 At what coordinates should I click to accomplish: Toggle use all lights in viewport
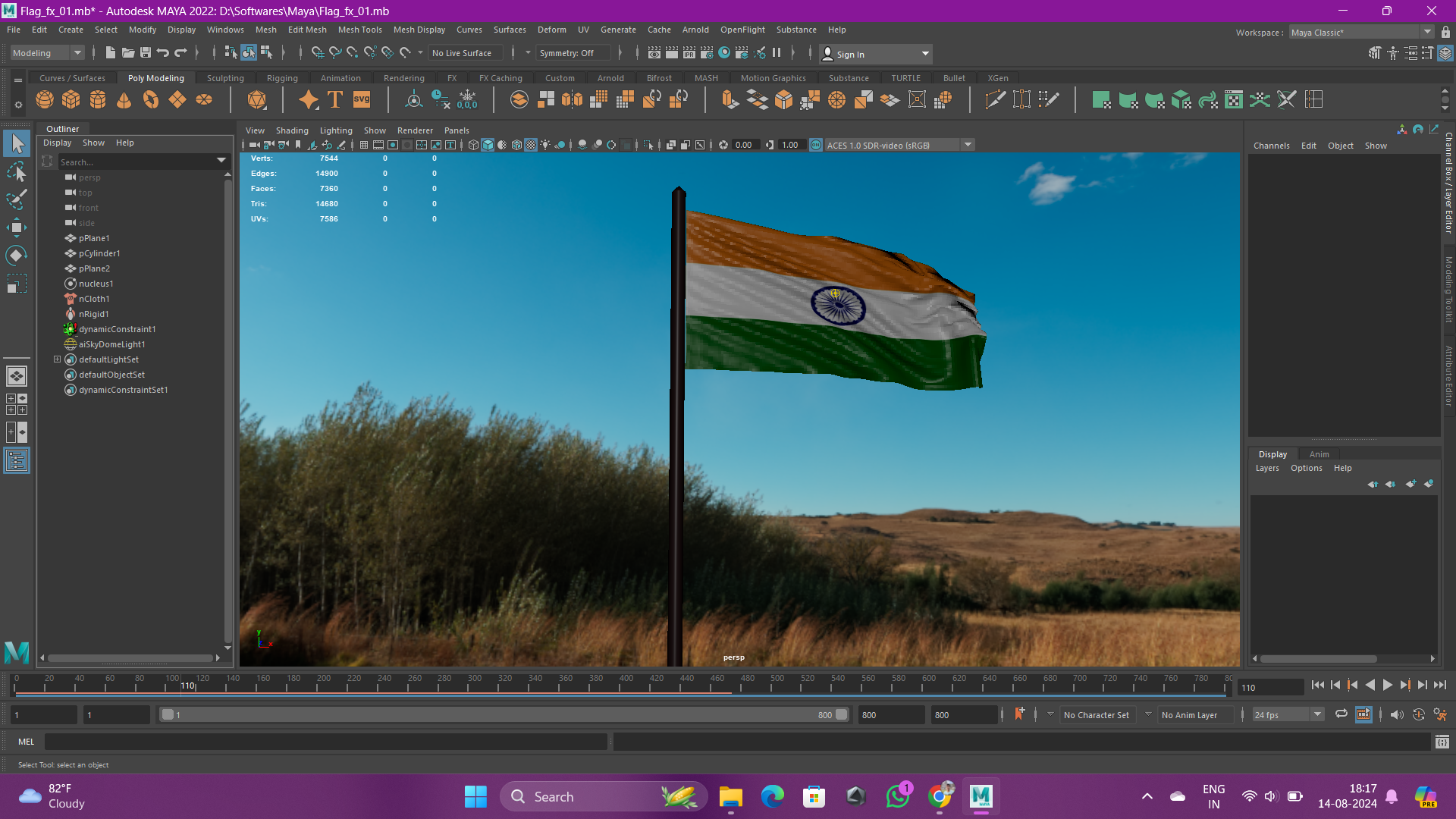point(545,145)
